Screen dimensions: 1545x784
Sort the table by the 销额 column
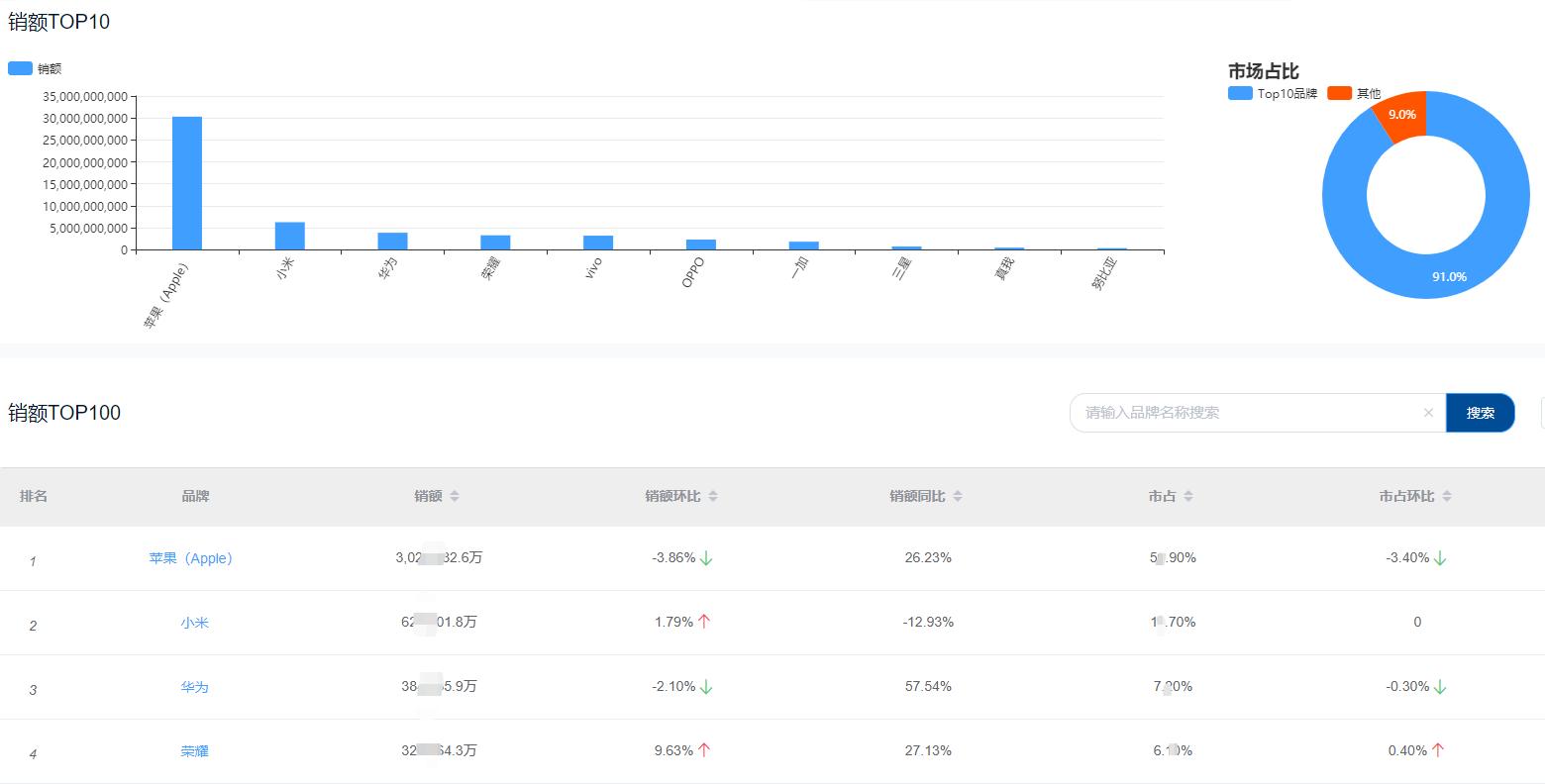tap(455, 496)
